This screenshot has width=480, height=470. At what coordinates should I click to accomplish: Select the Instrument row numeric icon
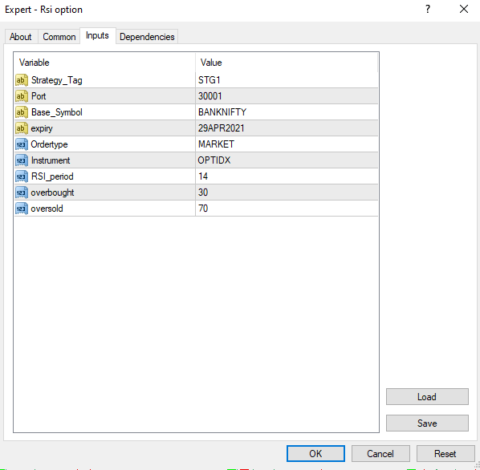point(21,160)
